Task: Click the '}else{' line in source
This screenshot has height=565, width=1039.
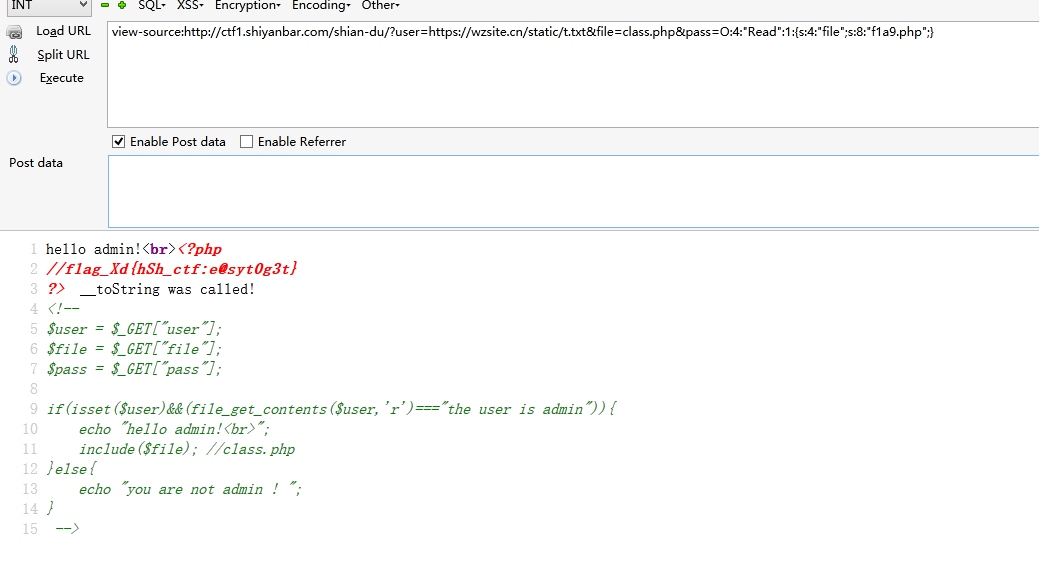Action: (71, 469)
